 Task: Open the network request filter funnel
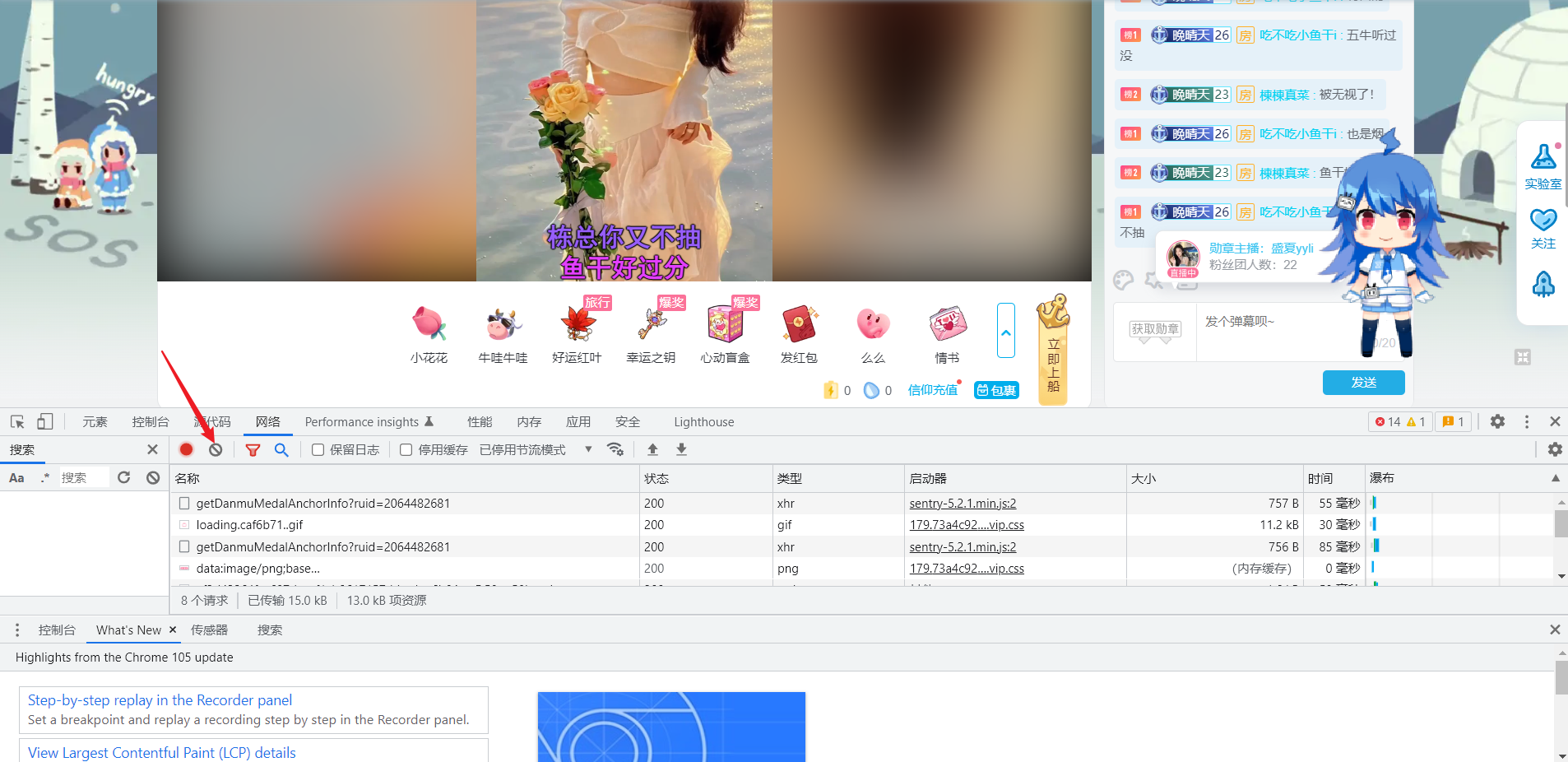[x=253, y=449]
